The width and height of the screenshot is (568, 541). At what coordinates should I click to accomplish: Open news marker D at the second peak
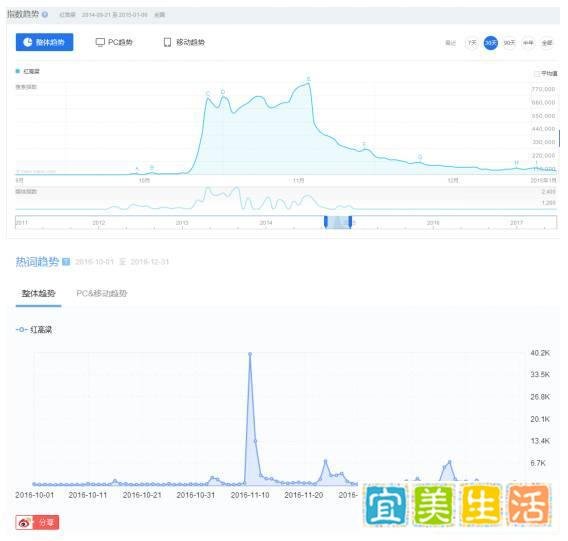coord(223,92)
